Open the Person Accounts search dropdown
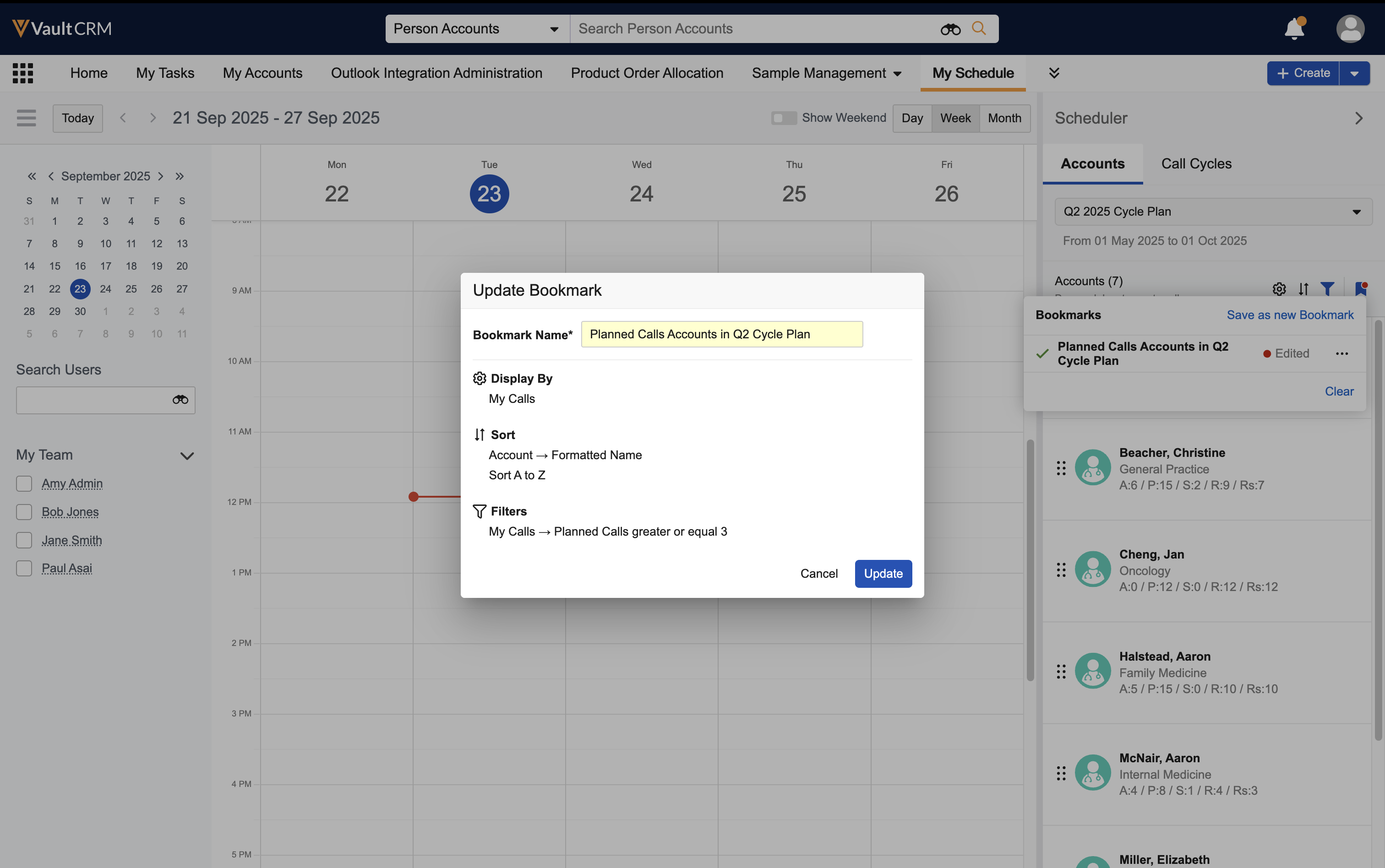The image size is (1385, 868). tap(477, 29)
